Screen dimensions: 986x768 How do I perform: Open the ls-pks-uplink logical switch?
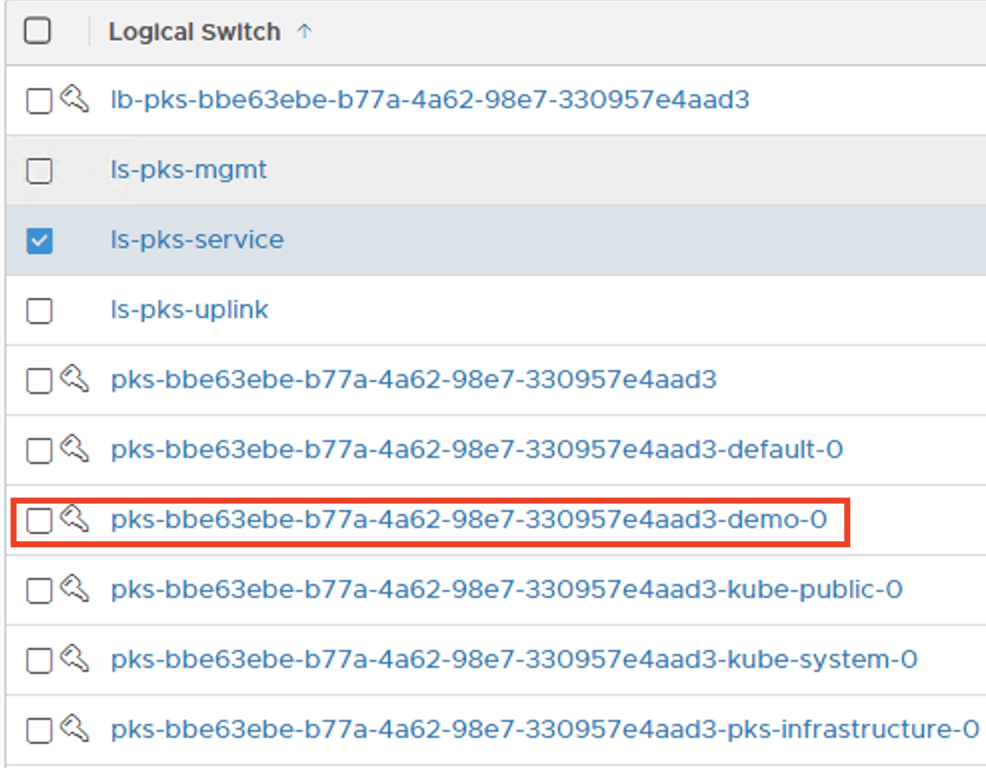click(190, 310)
